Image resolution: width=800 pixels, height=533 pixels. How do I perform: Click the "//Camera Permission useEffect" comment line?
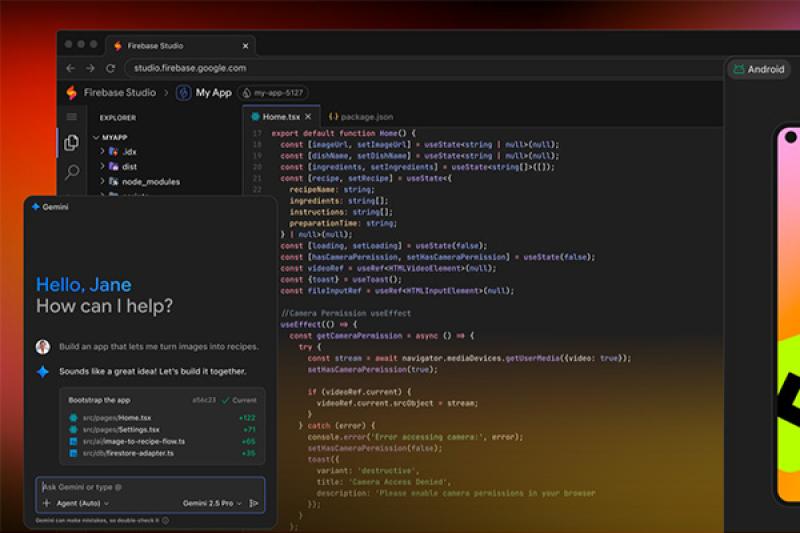[346, 313]
